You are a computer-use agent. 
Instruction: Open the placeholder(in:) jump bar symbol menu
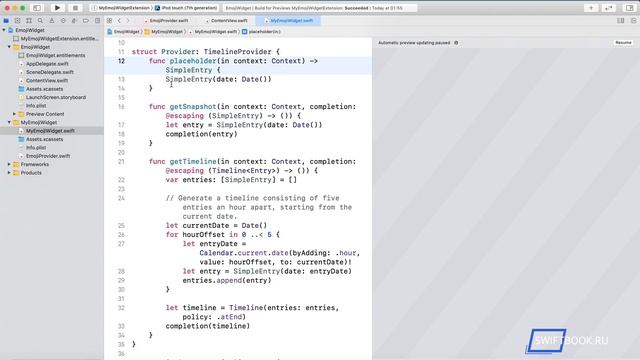[x=261, y=31]
